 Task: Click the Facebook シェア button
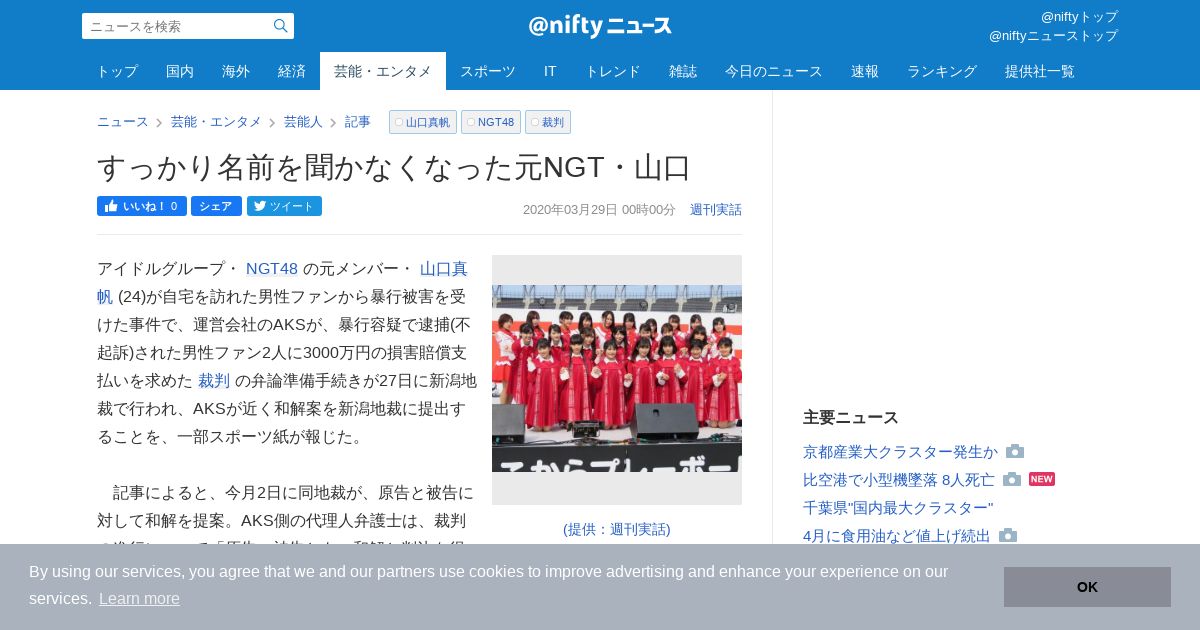(216, 206)
